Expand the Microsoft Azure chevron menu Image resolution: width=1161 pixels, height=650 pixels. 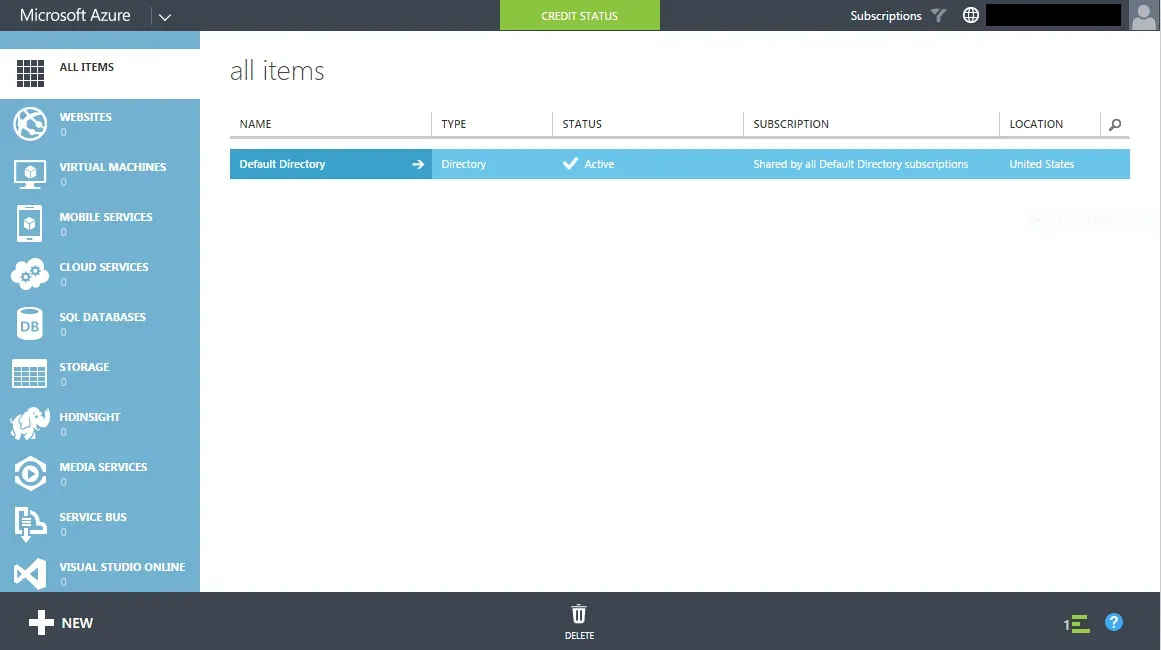165,15
